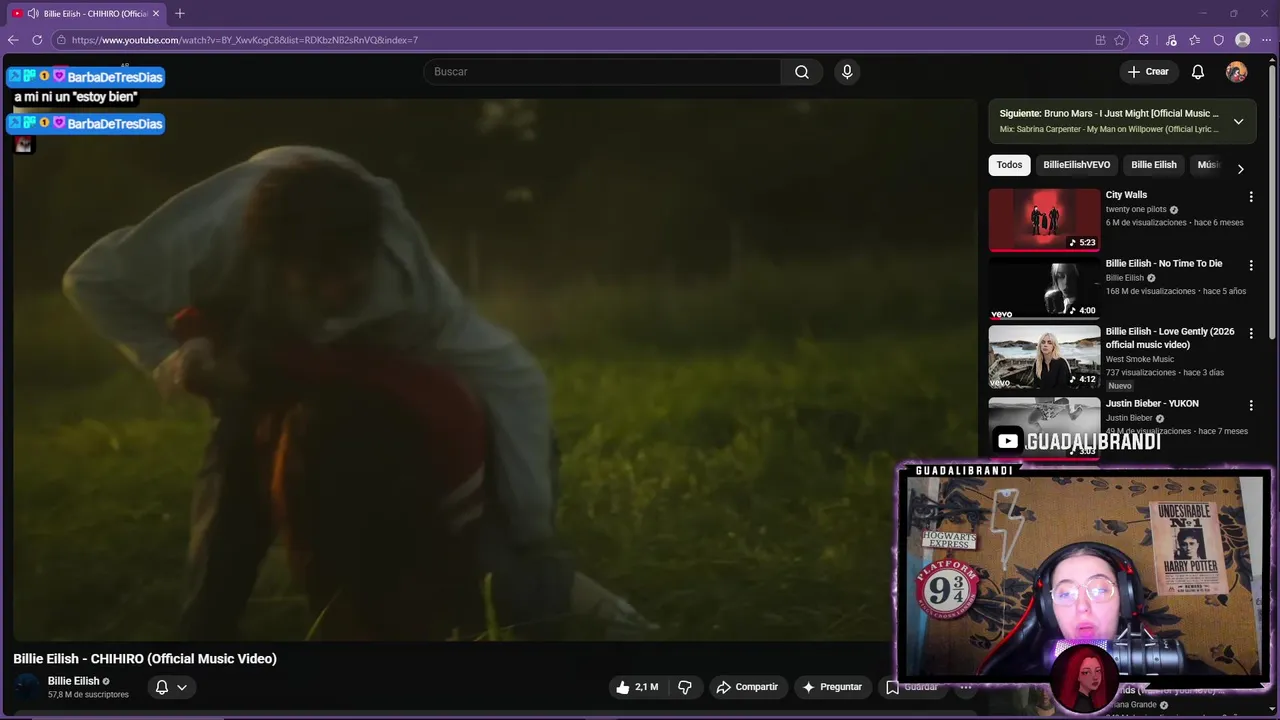Select the BillieEilishVEVO filter chip
Viewport: 1280px width, 720px height.
1077,165
